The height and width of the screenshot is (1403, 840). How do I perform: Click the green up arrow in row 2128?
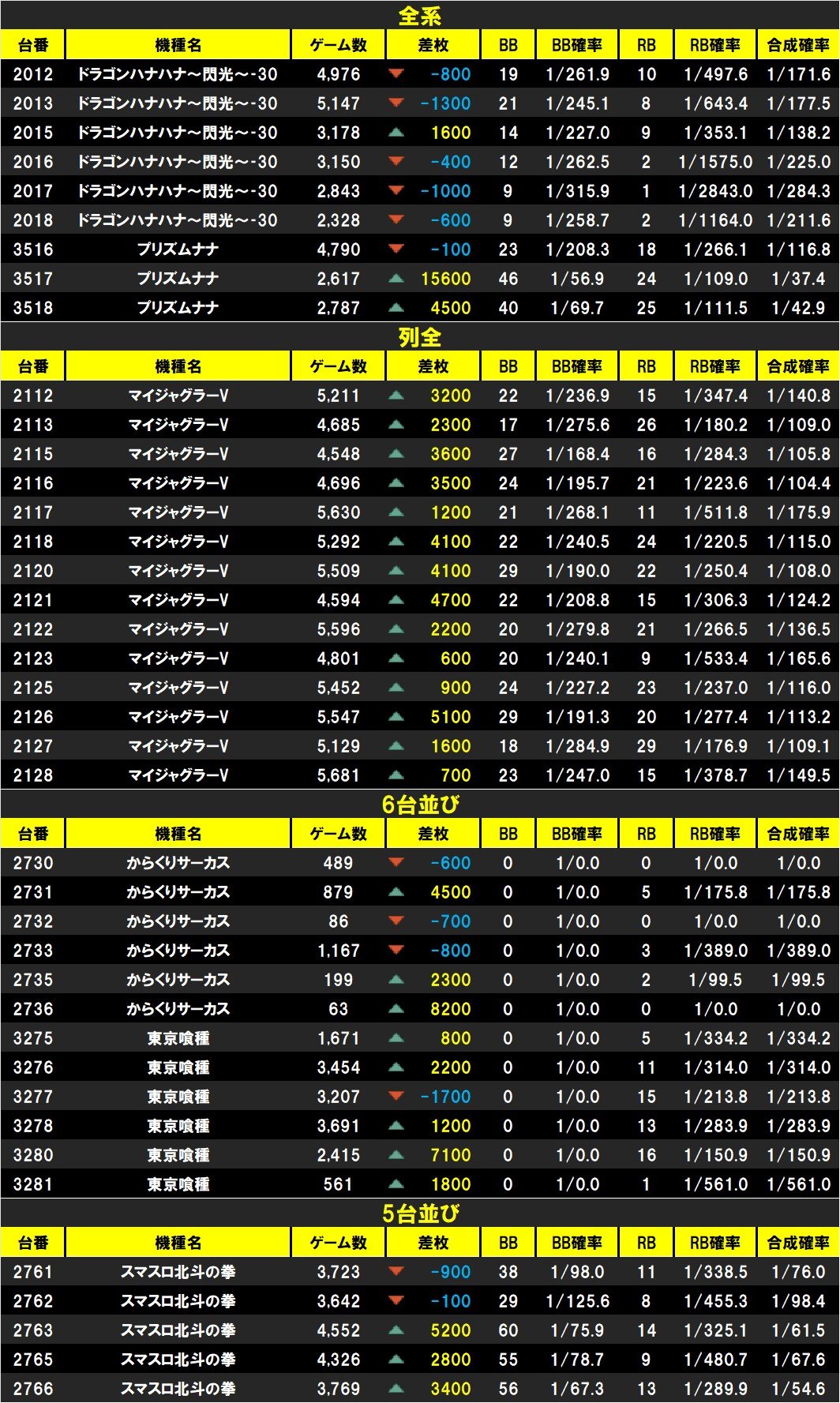pyautogui.click(x=396, y=775)
